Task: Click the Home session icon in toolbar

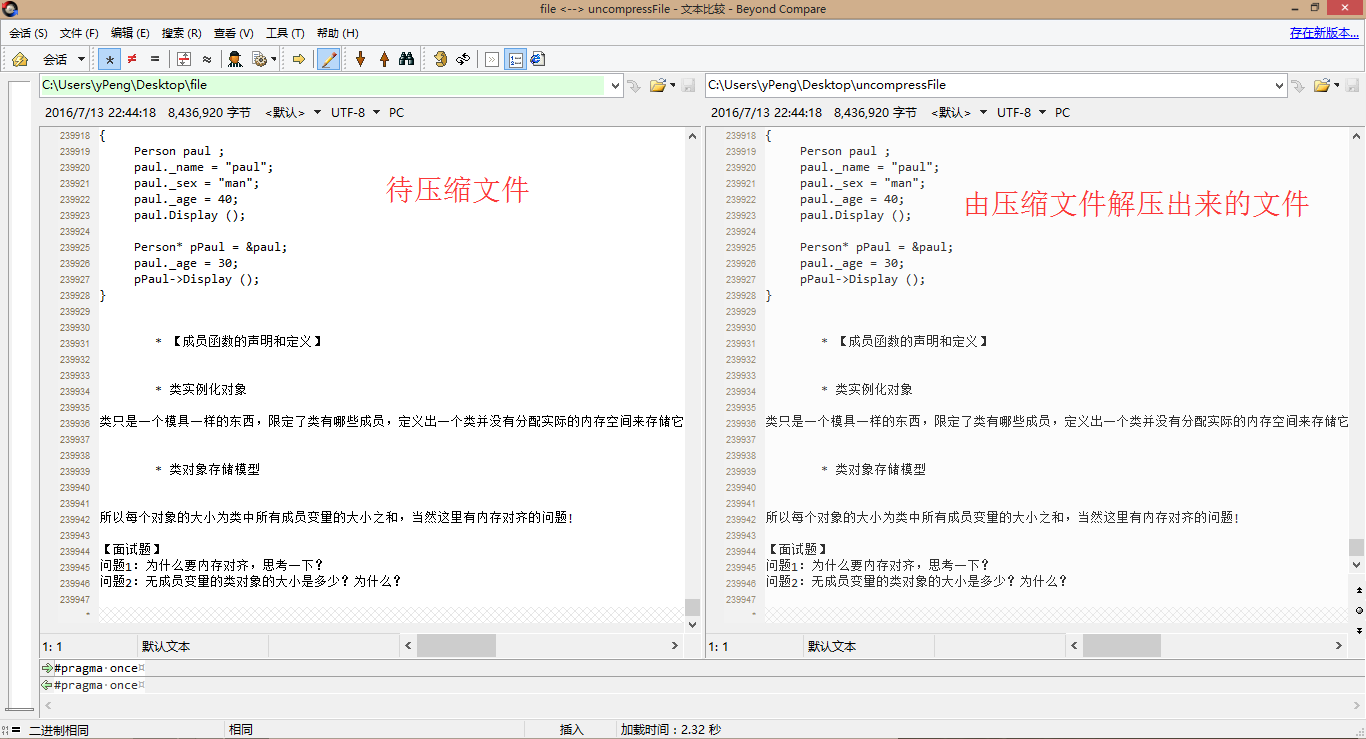Action: click(19, 59)
